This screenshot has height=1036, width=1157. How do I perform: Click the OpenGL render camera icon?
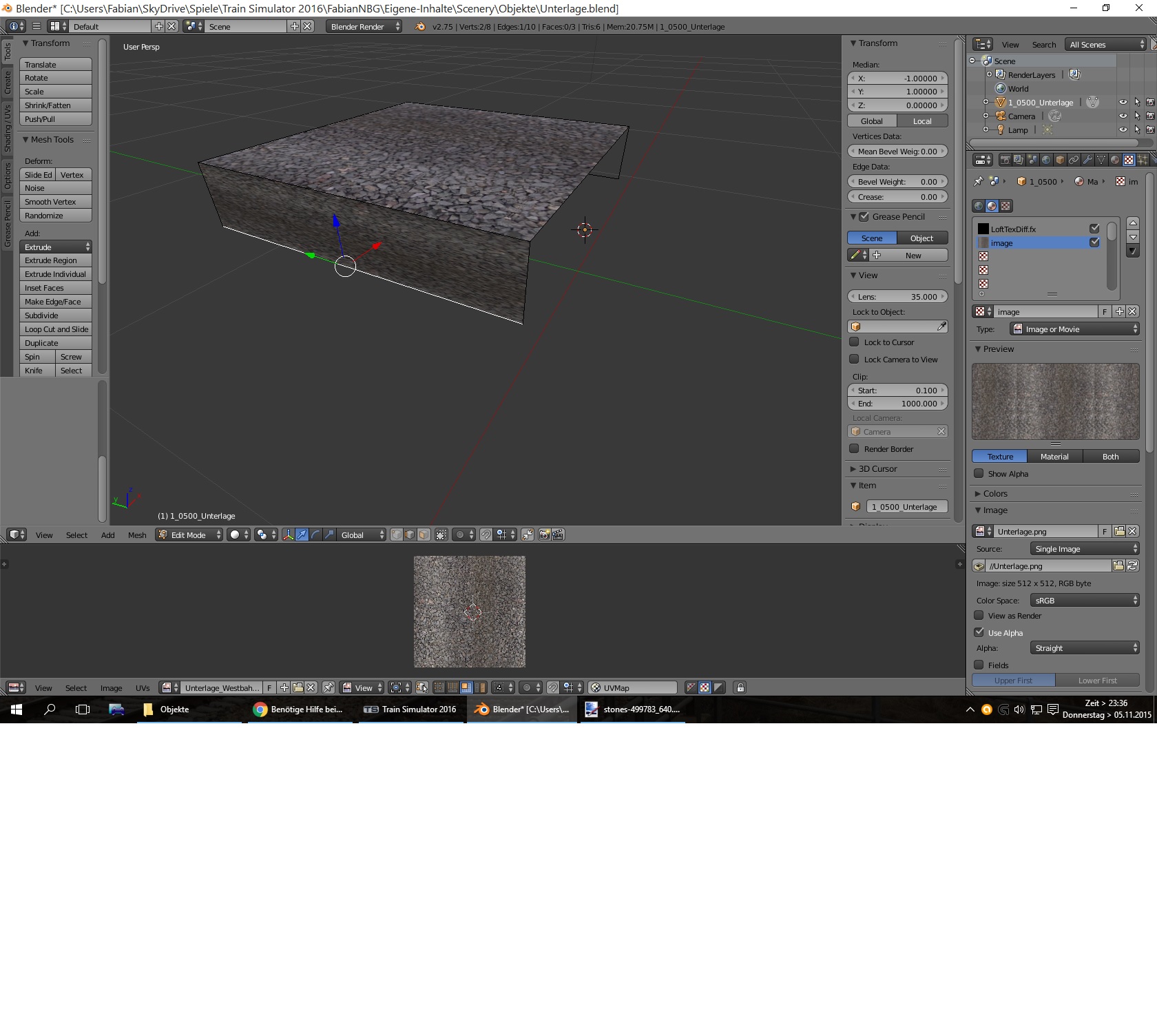(x=544, y=535)
